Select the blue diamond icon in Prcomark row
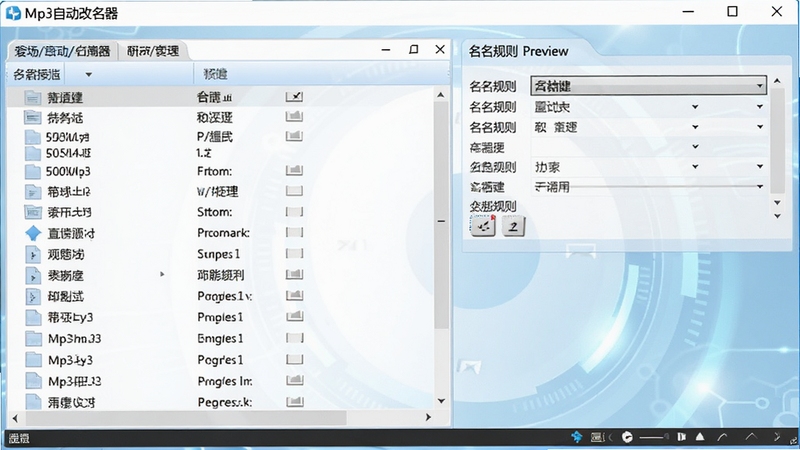800x450 pixels. pyautogui.click(x=33, y=233)
